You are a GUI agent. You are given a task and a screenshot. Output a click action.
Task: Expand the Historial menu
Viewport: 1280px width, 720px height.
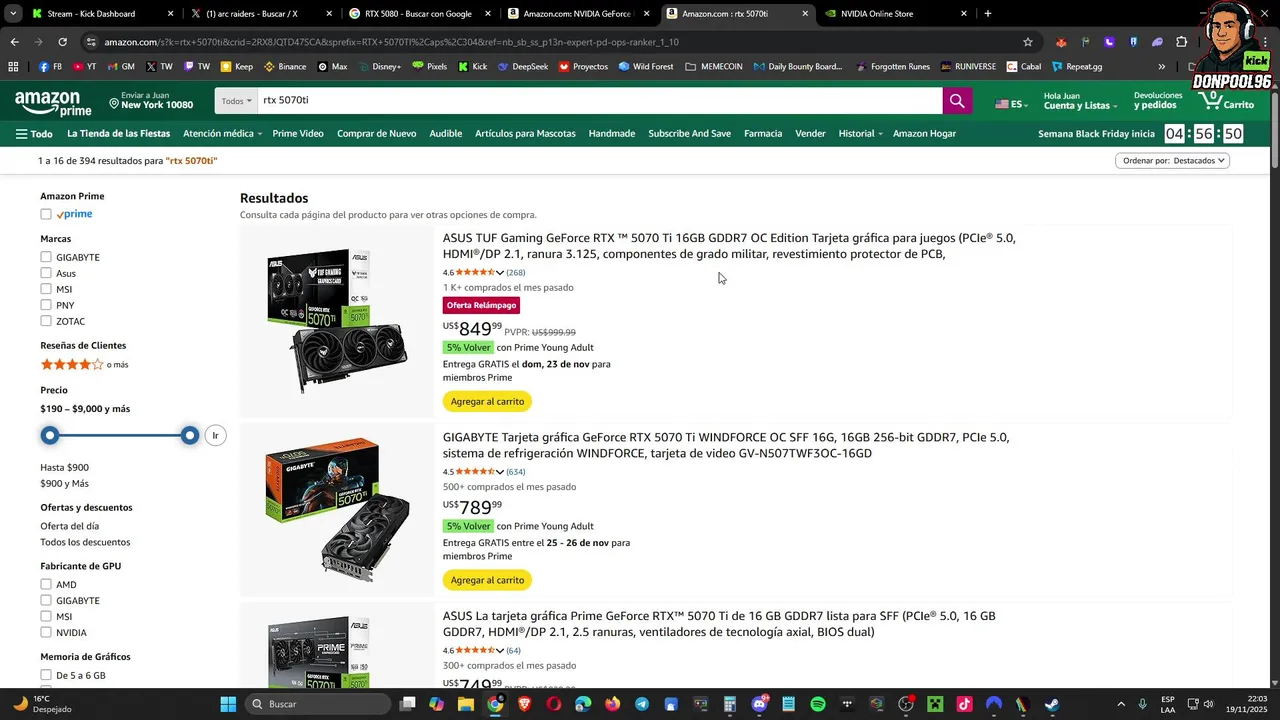[x=861, y=133]
